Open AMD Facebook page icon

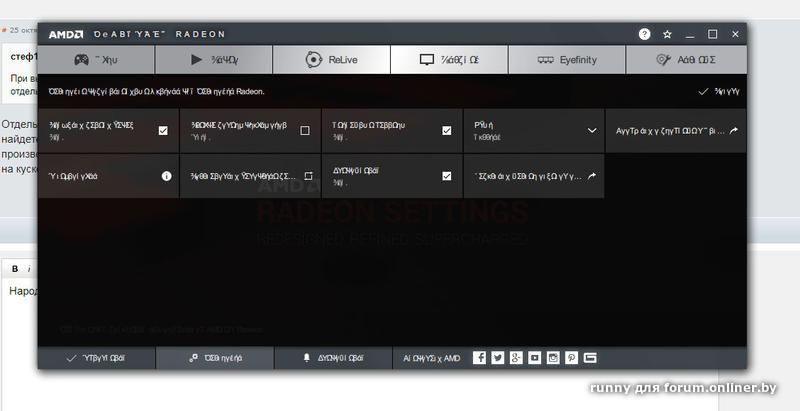click(x=479, y=358)
